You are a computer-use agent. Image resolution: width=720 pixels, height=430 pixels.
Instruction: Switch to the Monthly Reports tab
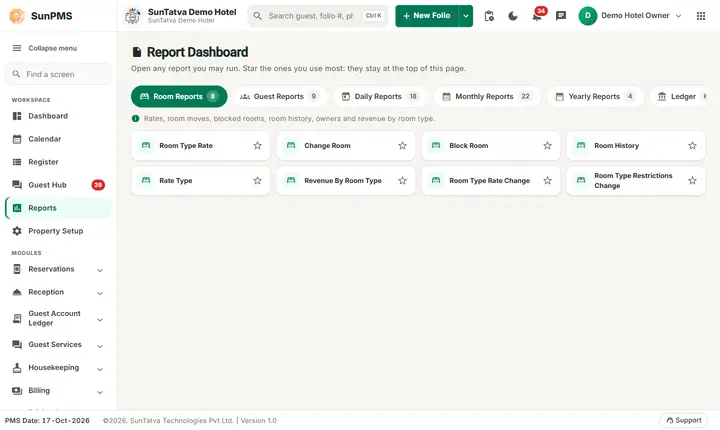(x=487, y=96)
